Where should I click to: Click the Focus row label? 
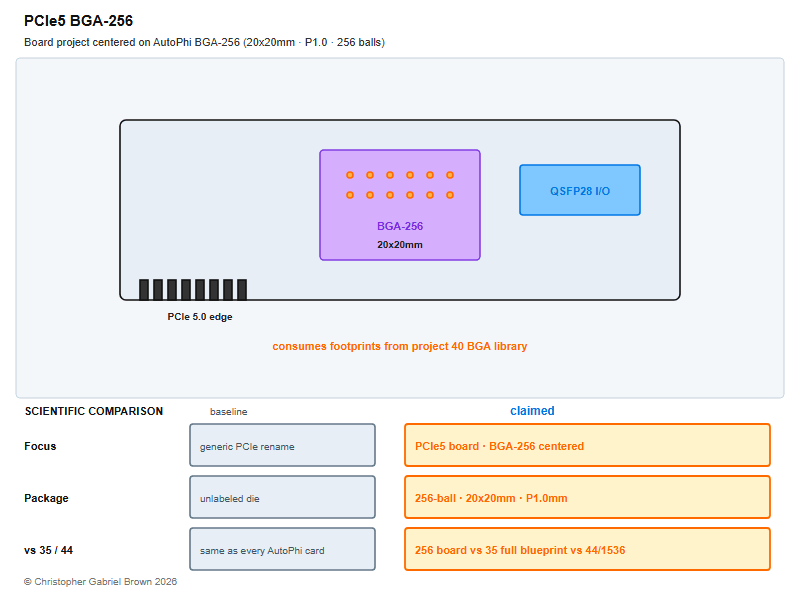coord(40,446)
